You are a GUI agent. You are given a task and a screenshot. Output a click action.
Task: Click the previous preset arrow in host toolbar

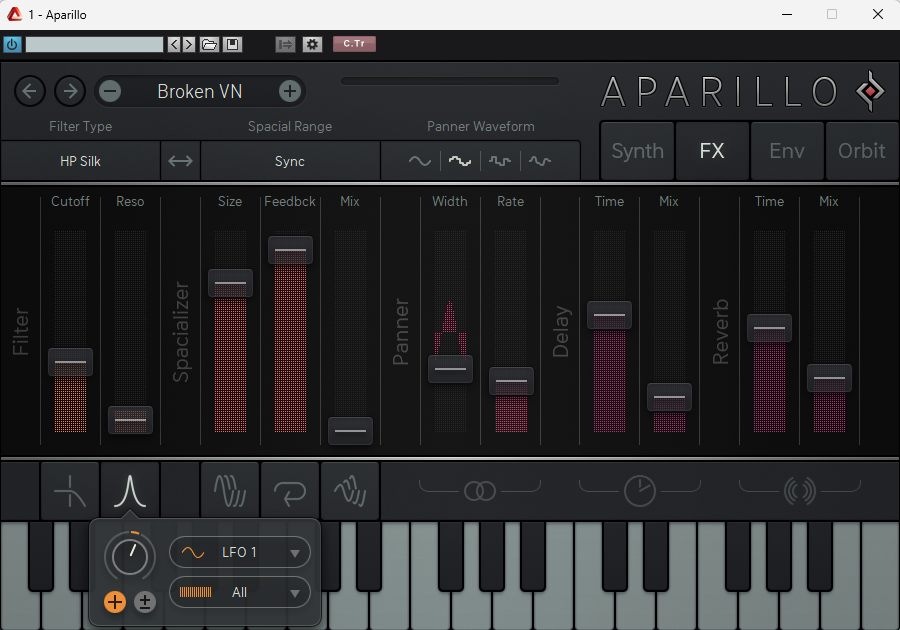click(x=174, y=44)
